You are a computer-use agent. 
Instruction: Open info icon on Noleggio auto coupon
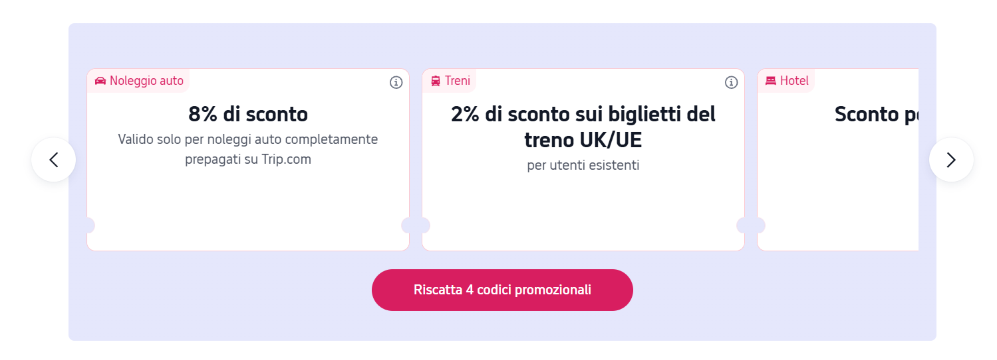[396, 83]
